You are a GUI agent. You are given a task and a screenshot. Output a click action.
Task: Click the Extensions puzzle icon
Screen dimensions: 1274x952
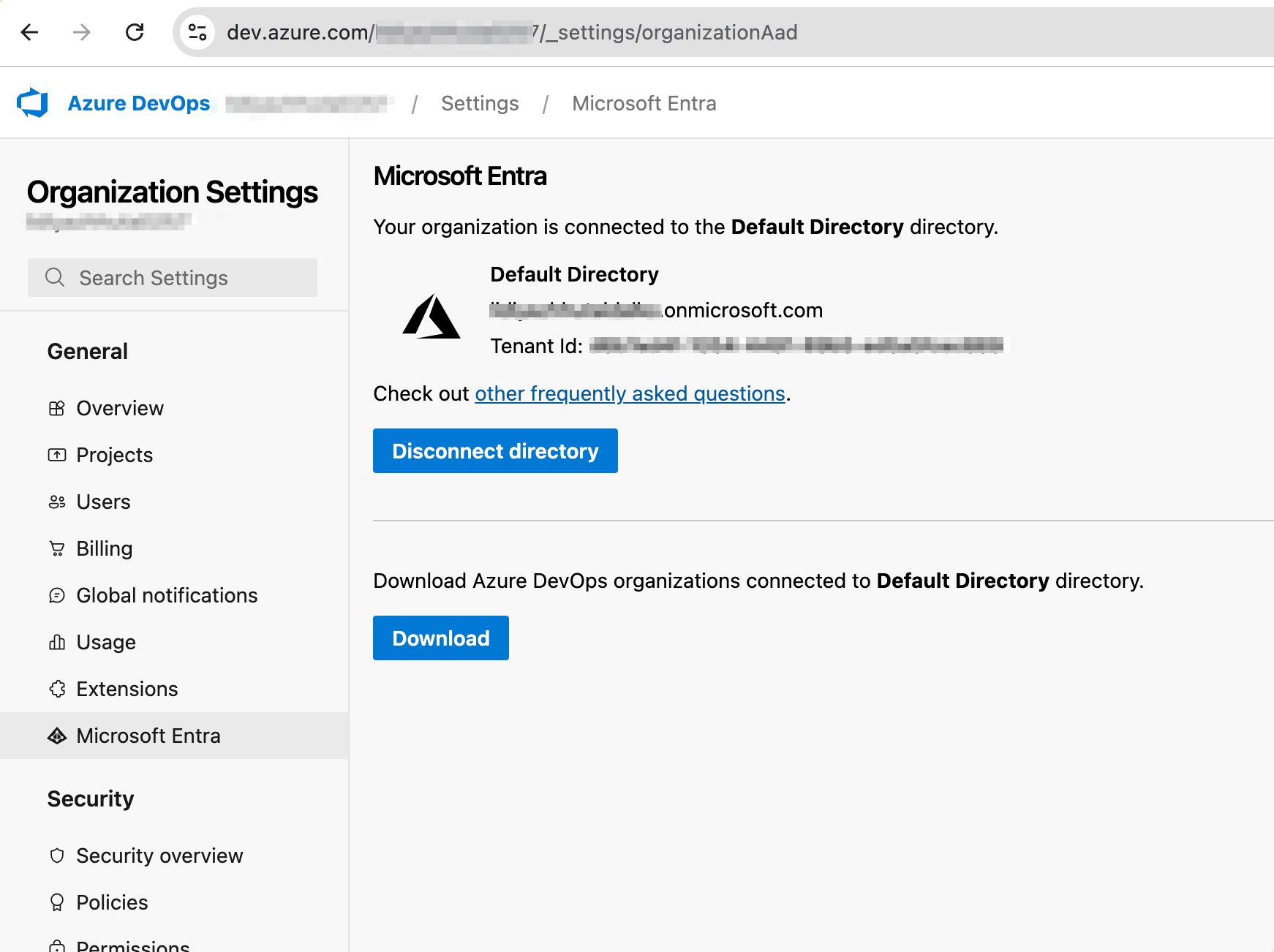57,690
